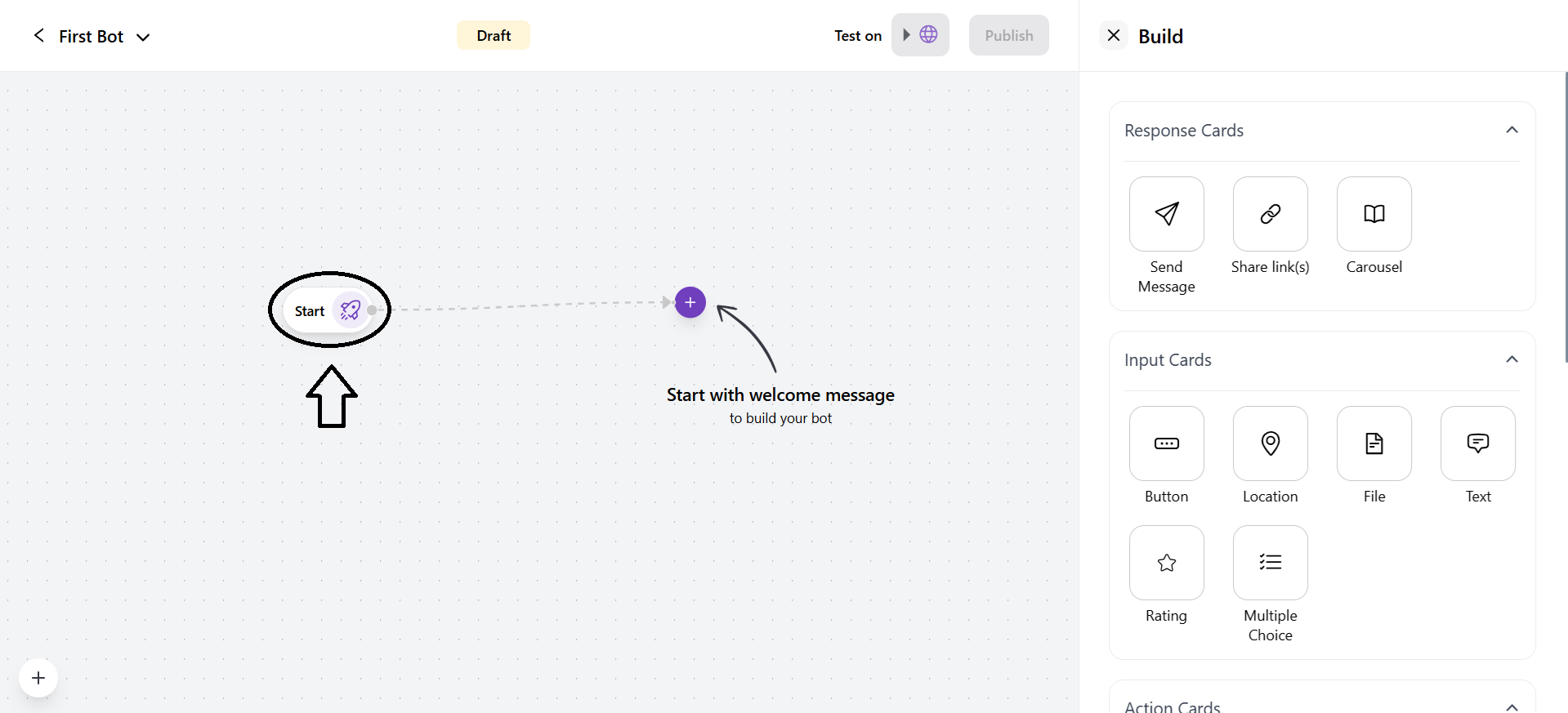
Task: Add a File input card
Action: 1373,443
